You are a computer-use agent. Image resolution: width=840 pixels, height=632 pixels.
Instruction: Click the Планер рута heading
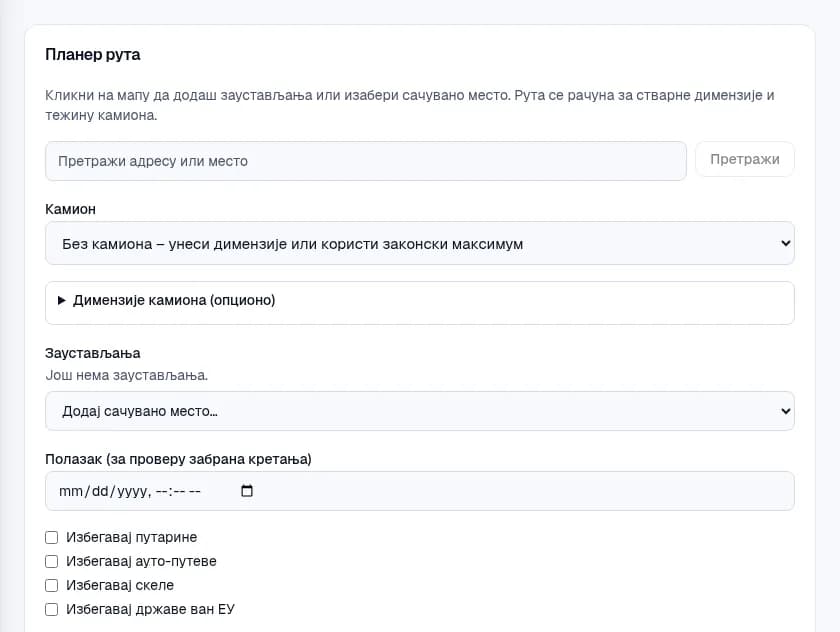click(x=93, y=55)
